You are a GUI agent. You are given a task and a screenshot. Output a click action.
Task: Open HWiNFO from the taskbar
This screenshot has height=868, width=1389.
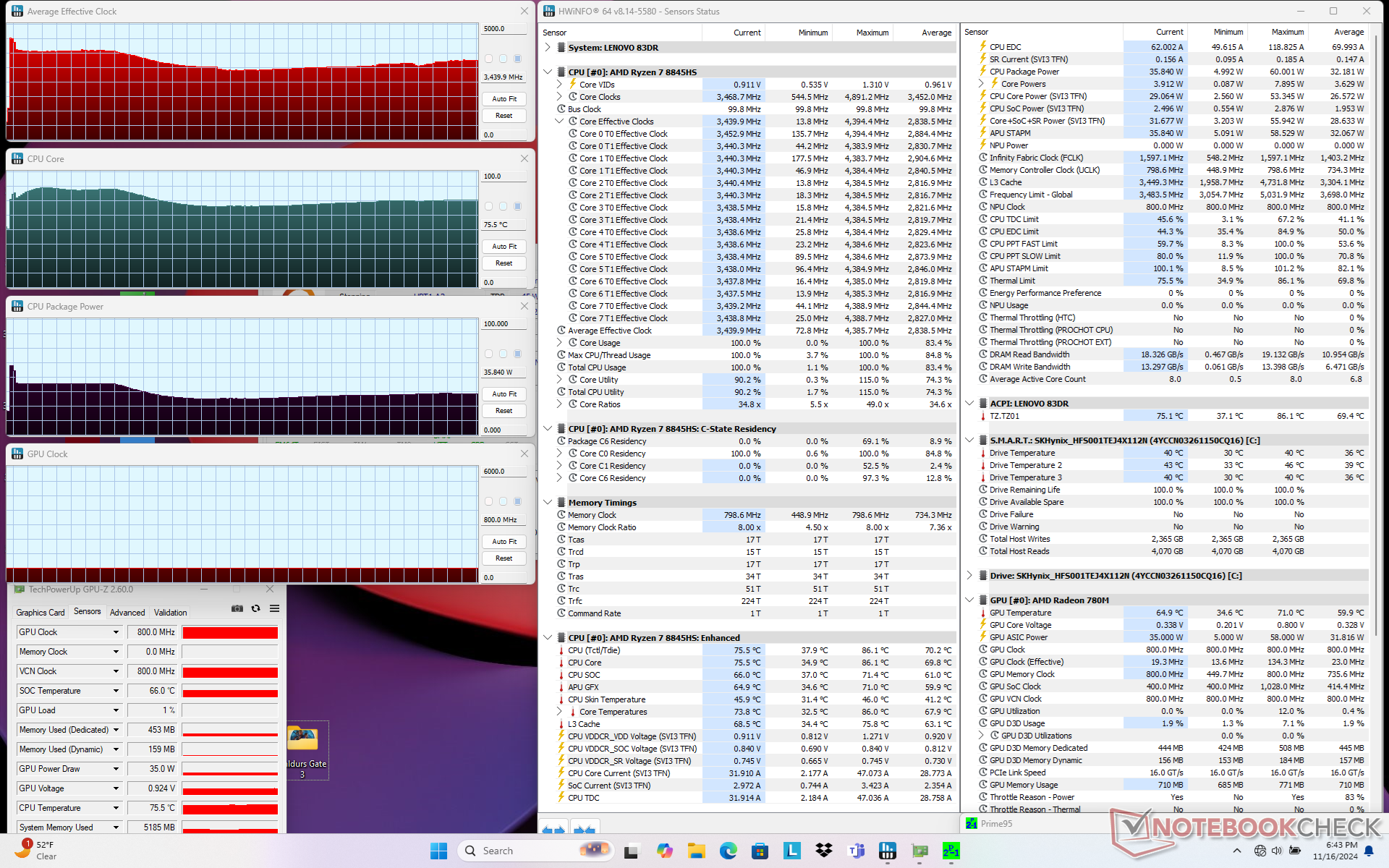point(888,851)
